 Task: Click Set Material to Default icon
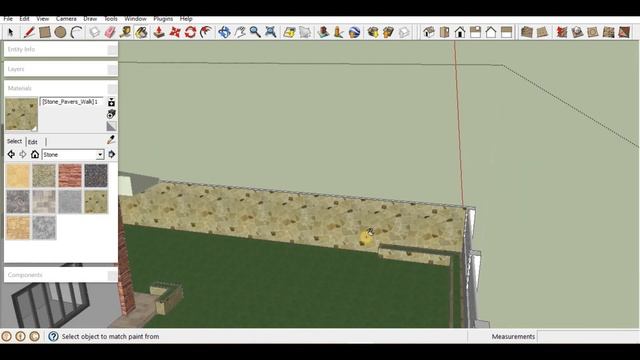[x=111, y=126]
